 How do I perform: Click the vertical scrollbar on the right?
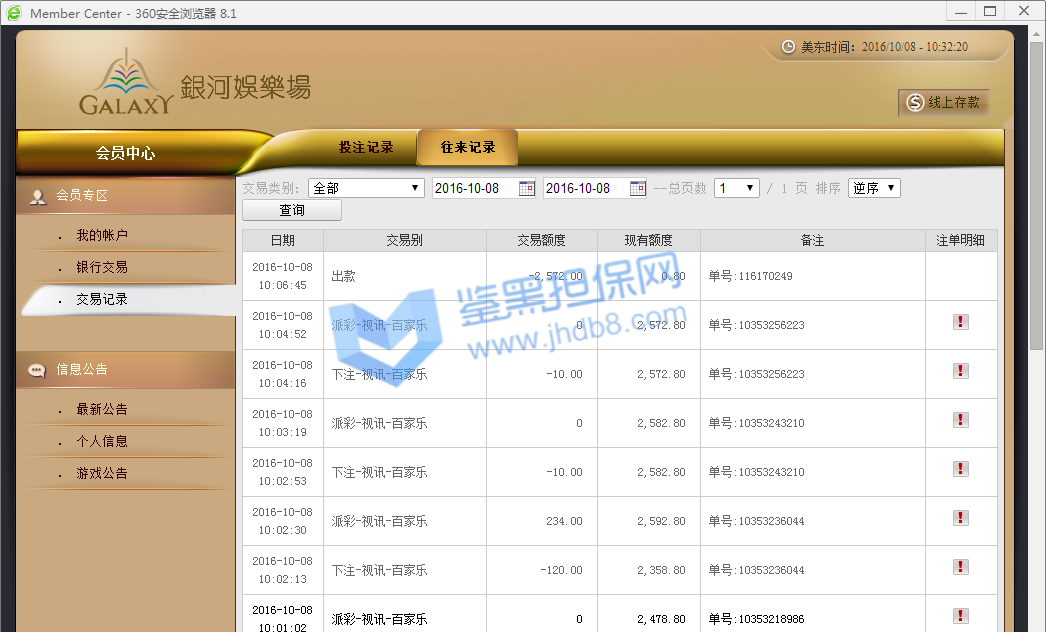click(1037, 200)
